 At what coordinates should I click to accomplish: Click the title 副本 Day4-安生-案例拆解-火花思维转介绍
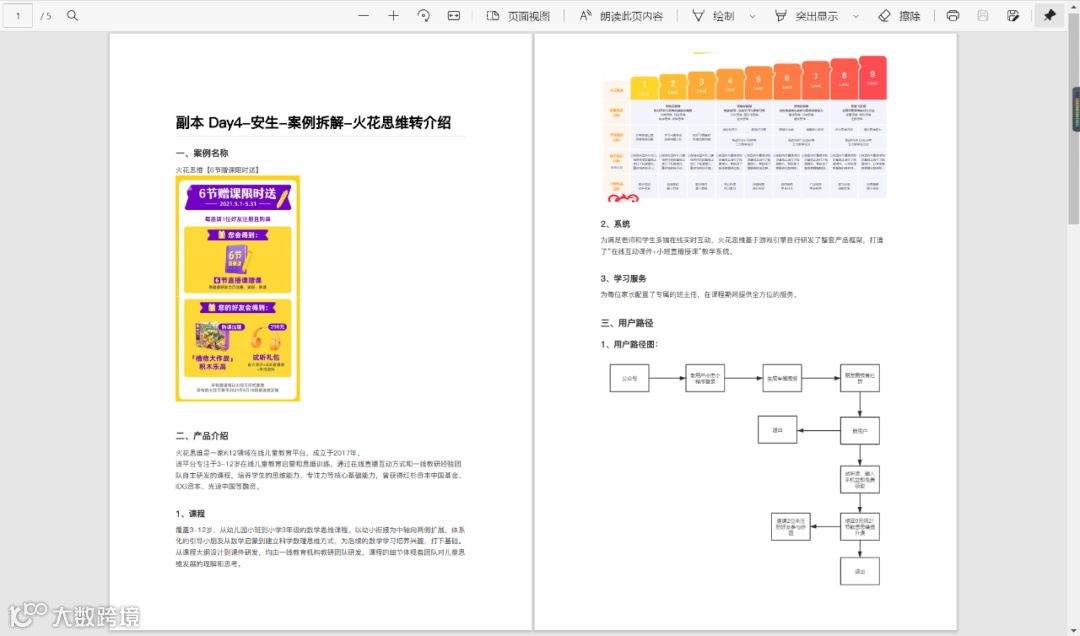313,123
